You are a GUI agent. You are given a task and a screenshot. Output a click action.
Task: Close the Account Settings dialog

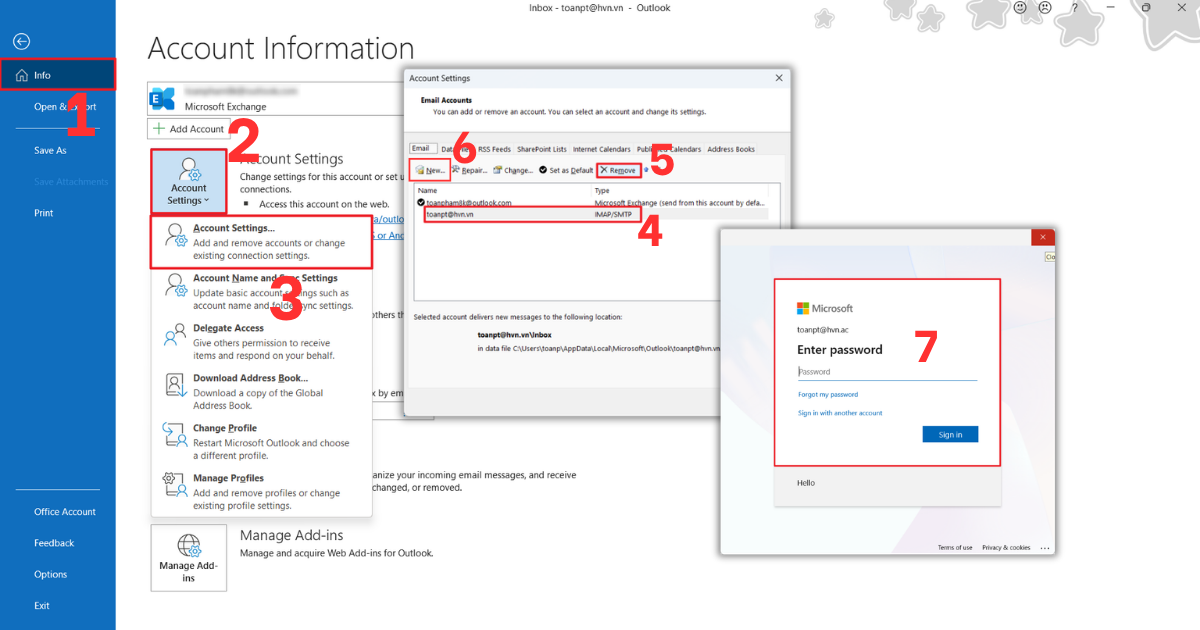click(x=779, y=78)
